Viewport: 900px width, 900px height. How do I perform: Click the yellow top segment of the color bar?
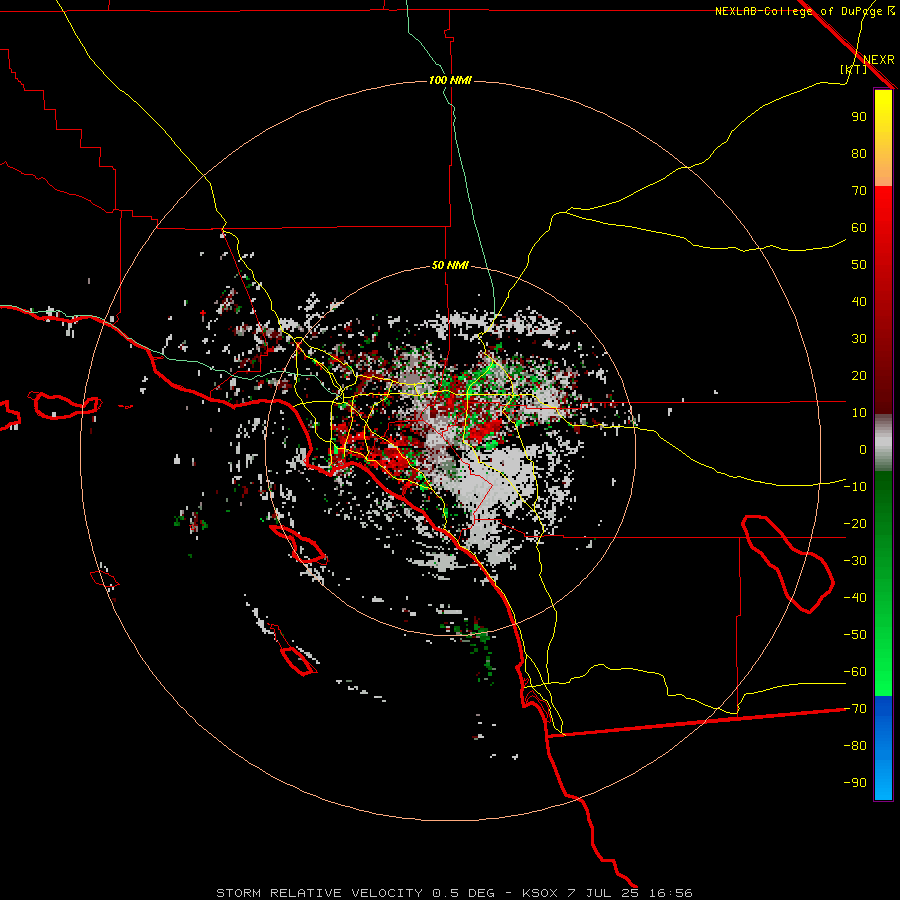pos(883,138)
